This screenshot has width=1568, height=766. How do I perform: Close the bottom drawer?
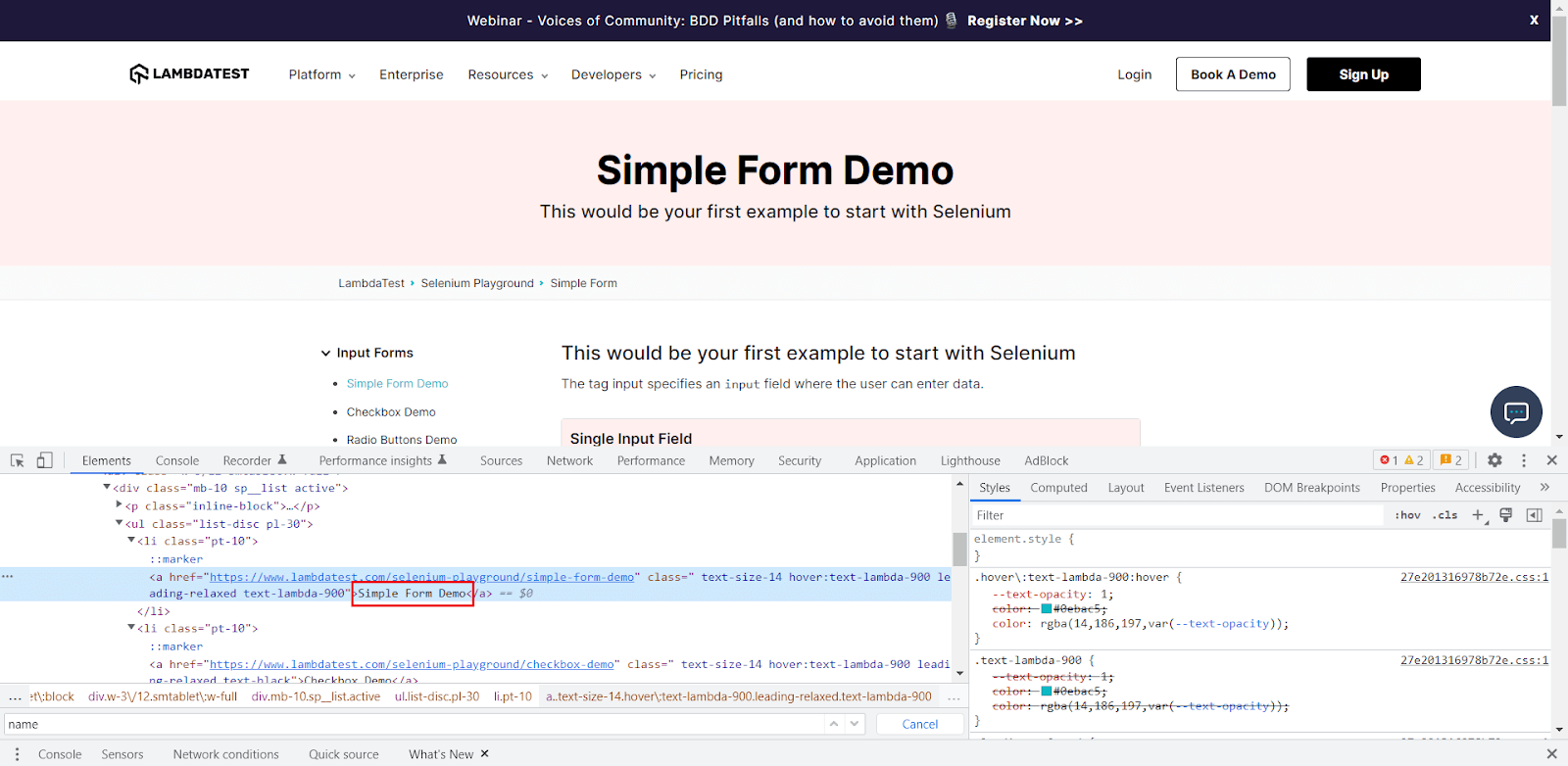click(x=1551, y=753)
